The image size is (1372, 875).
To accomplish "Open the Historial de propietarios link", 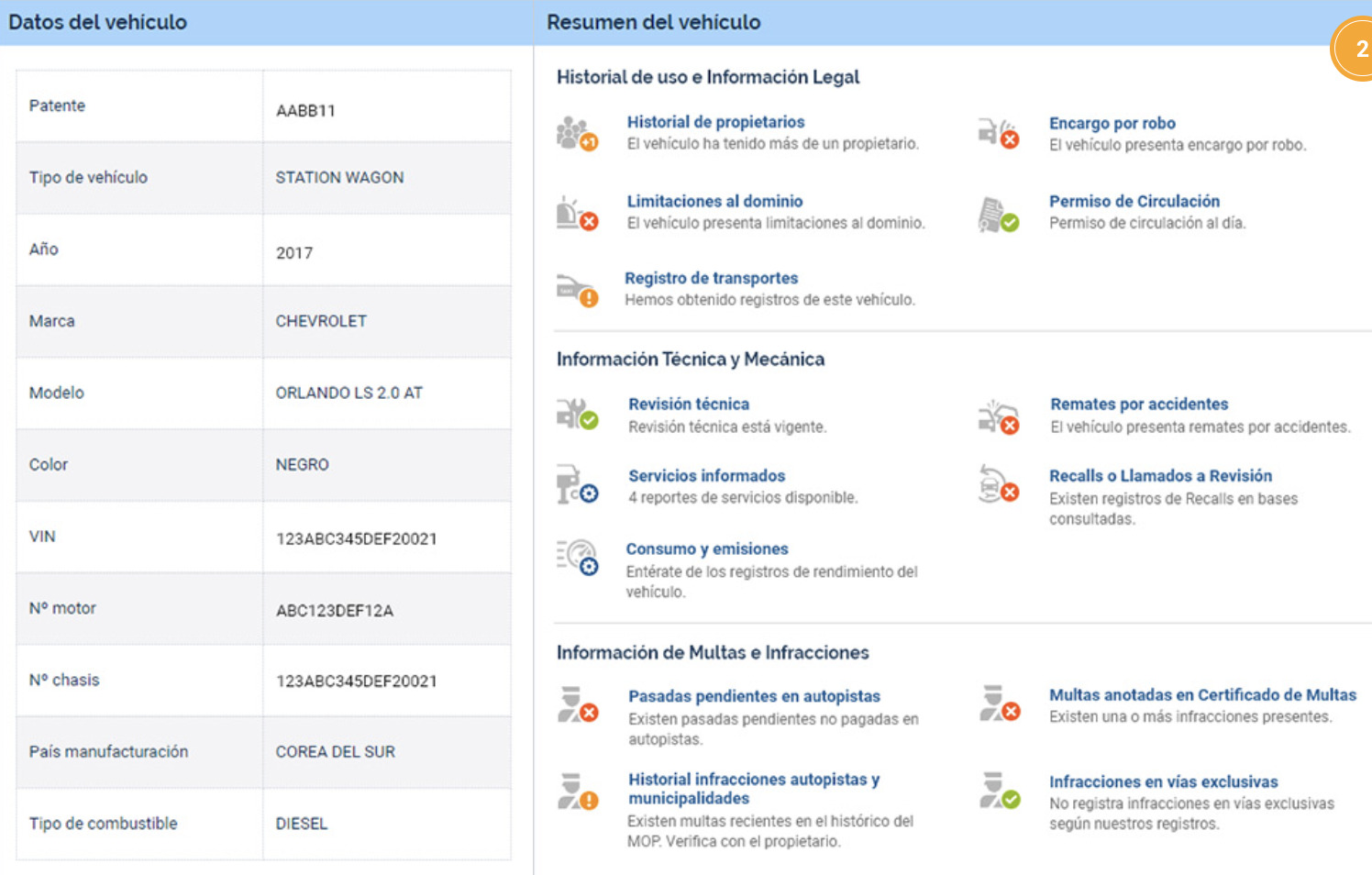I will (715, 122).
